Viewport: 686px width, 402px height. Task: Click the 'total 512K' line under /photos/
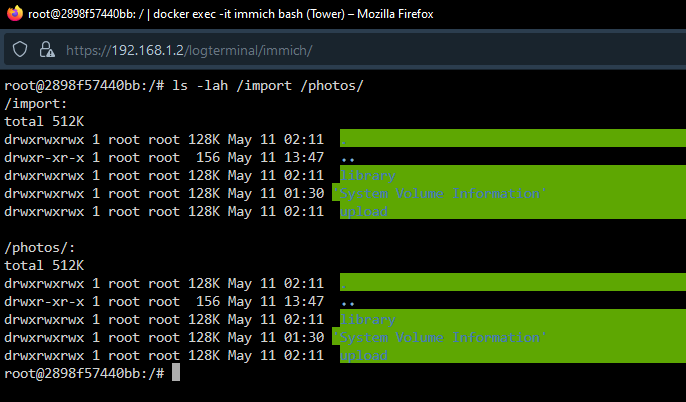pyautogui.click(x=44, y=266)
